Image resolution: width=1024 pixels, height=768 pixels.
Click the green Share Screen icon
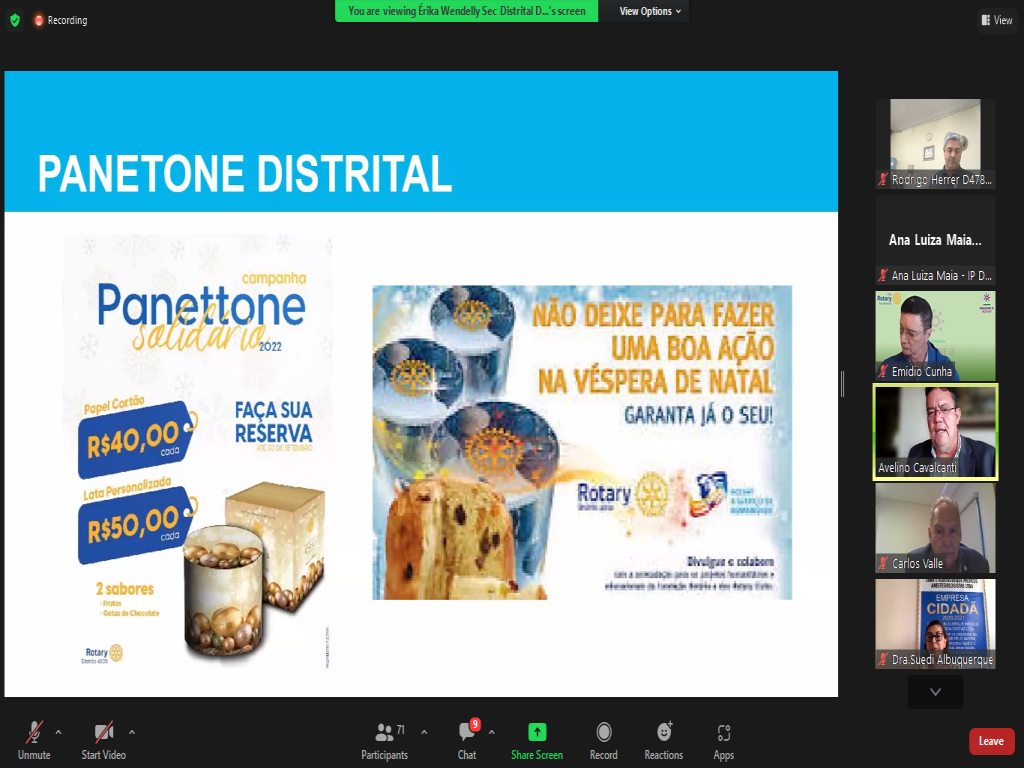click(537, 732)
